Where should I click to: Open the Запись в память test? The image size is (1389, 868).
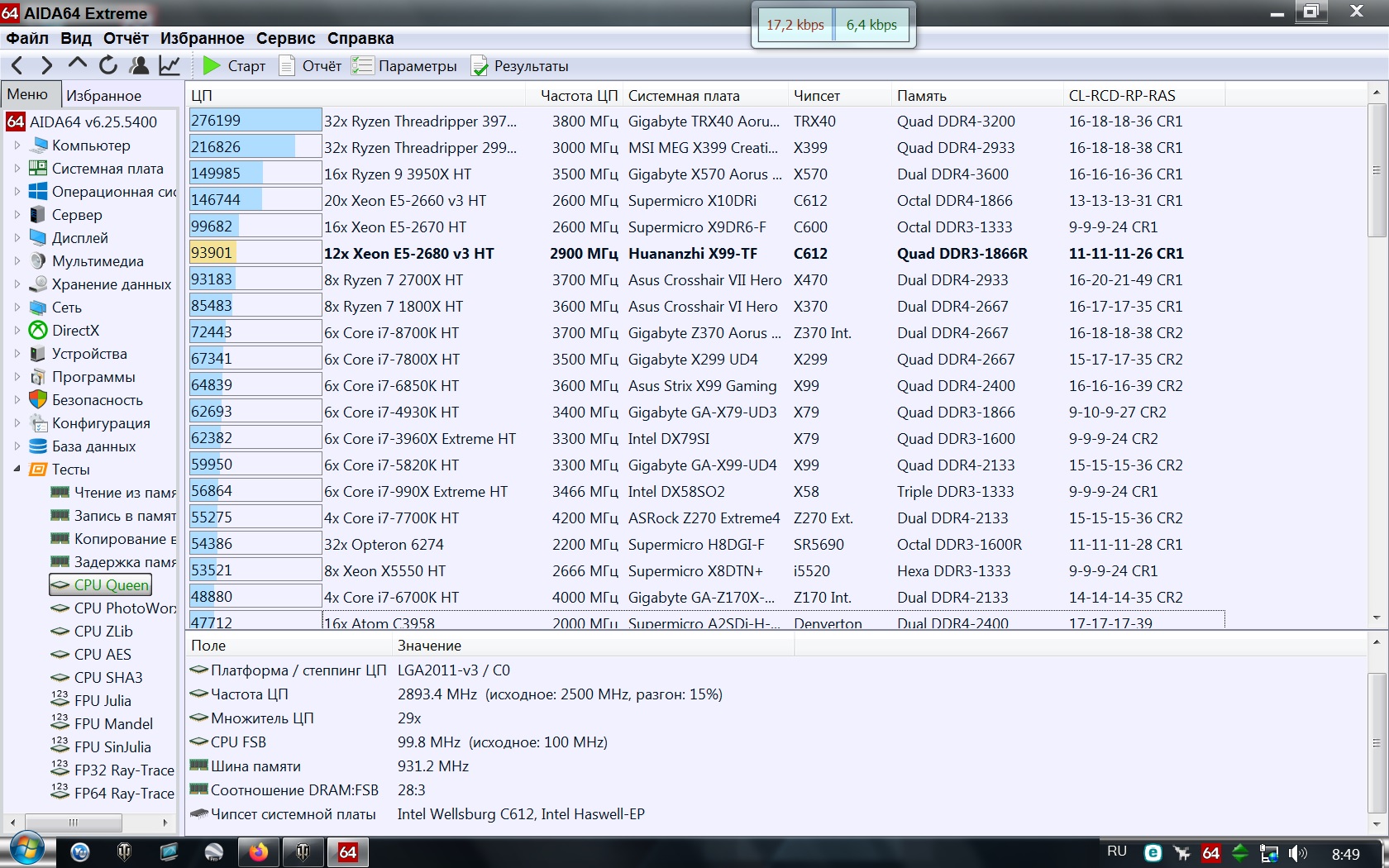click(113, 516)
